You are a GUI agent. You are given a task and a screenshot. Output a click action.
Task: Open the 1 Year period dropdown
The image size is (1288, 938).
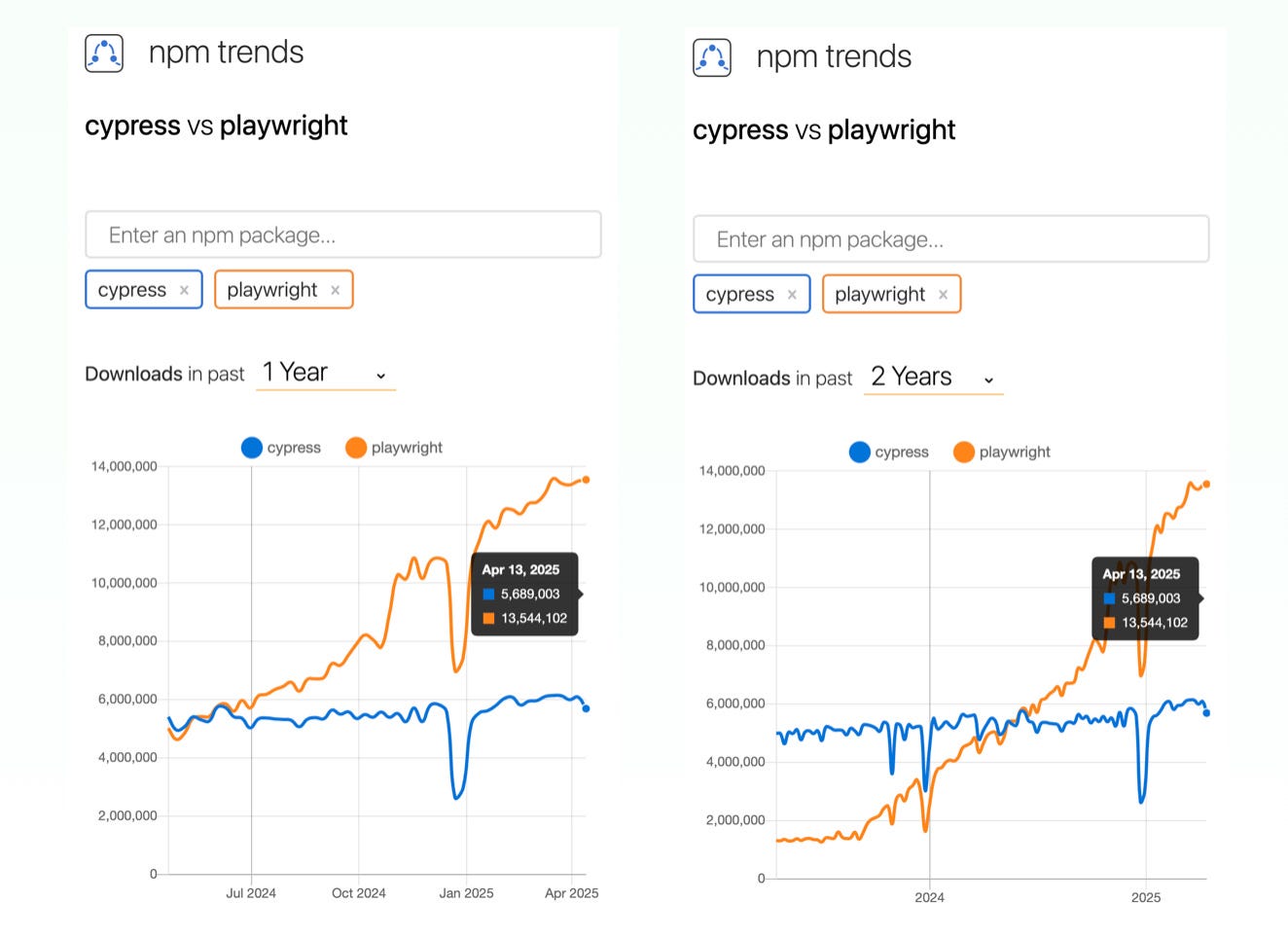pyautogui.click(x=326, y=374)
